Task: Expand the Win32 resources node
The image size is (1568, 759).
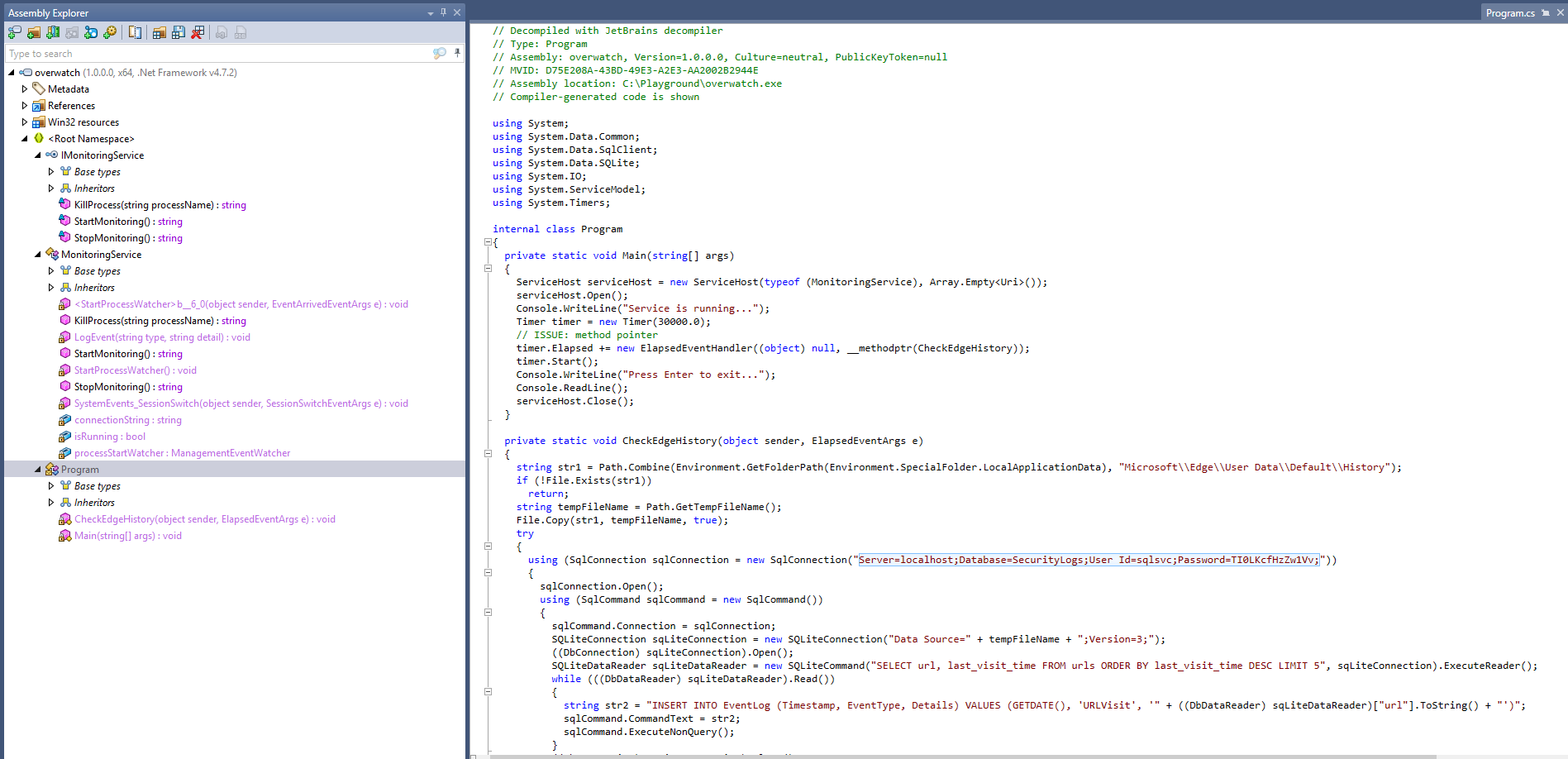Action: pyautogui.click(x=25, y=122)
